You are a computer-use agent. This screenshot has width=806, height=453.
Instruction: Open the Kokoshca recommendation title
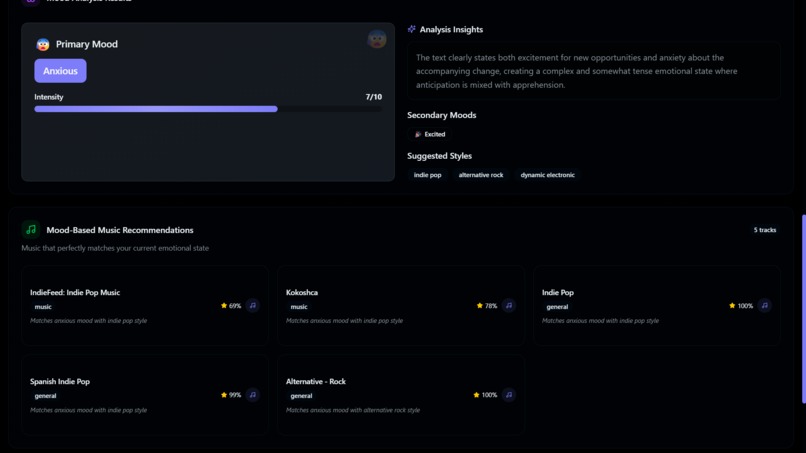pyautogui.click(x=302, y=292)
